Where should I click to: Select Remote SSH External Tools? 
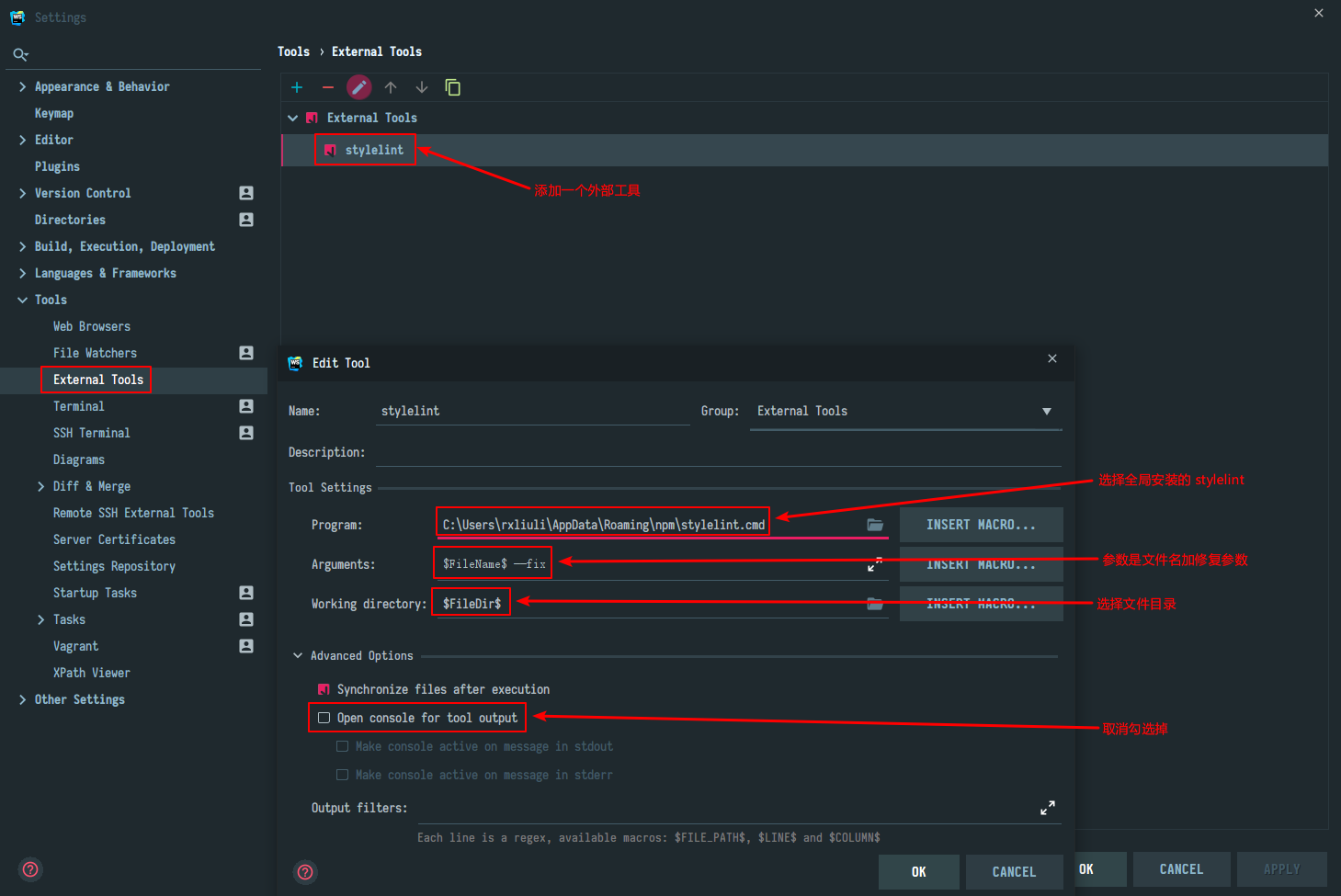[x=133, y=513]
